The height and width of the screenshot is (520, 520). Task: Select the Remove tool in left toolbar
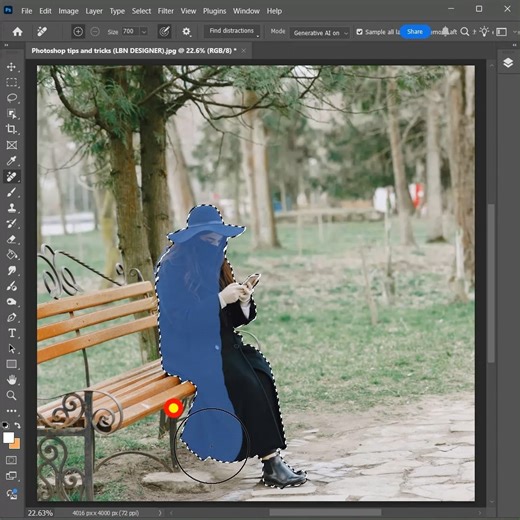[x=11, y=176]
